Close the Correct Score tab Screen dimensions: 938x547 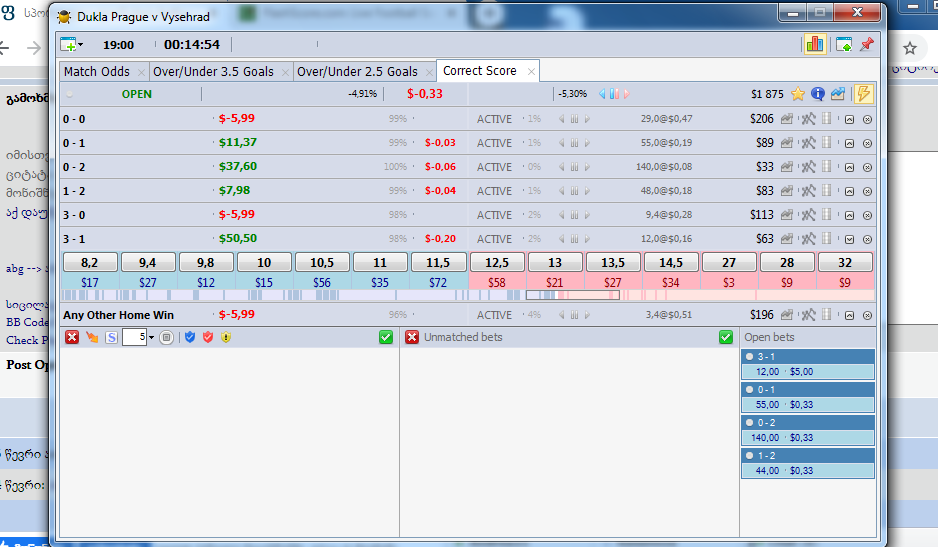click(531, 71)
